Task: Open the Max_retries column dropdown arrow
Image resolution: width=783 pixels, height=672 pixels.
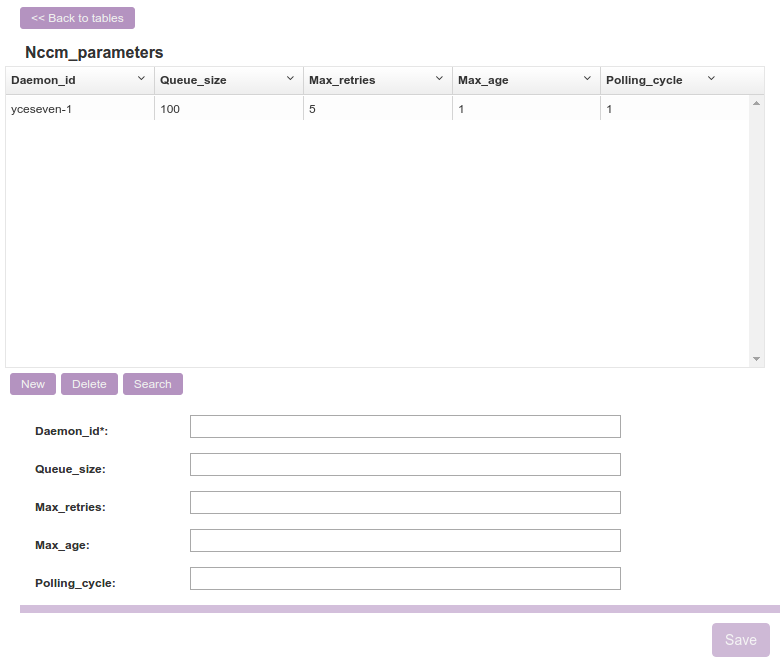Action: coord(439,79)
